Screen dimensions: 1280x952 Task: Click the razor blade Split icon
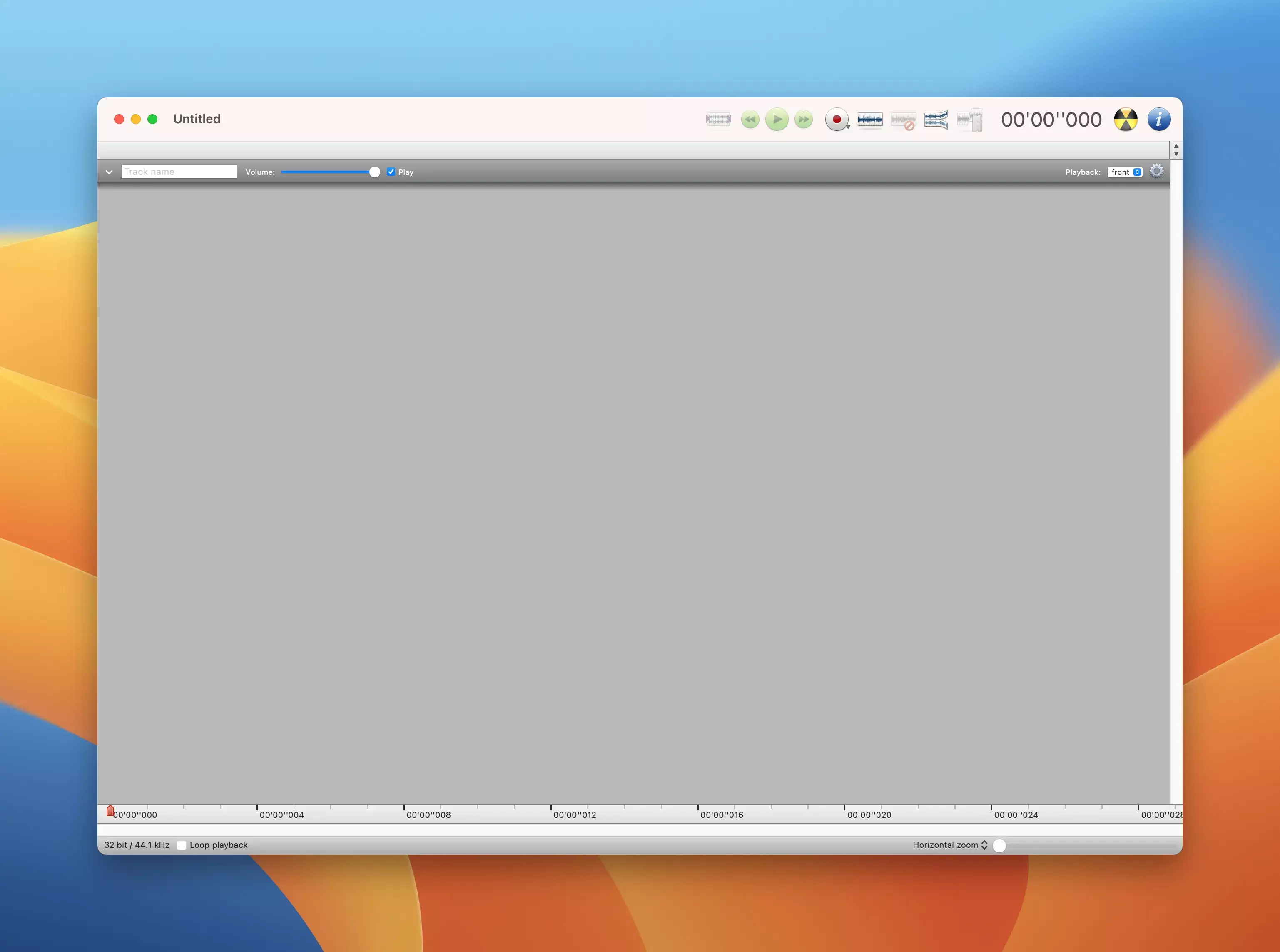click(x=969, y=120)
